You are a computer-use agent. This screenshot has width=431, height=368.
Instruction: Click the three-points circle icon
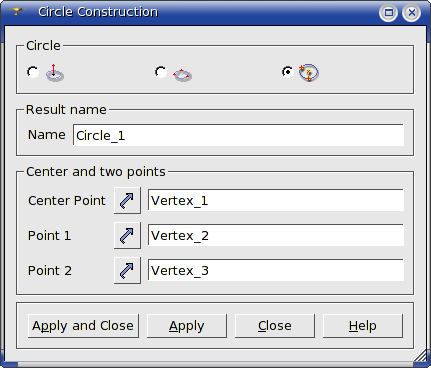(182, 75)
